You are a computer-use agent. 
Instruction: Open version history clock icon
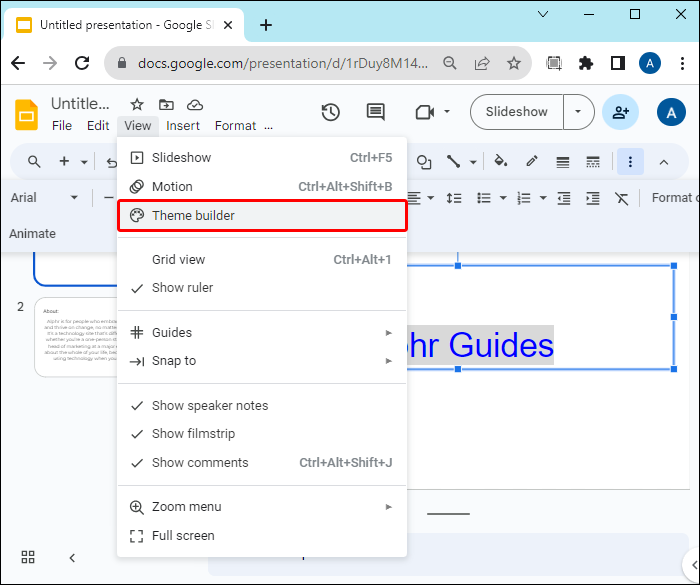330,112
